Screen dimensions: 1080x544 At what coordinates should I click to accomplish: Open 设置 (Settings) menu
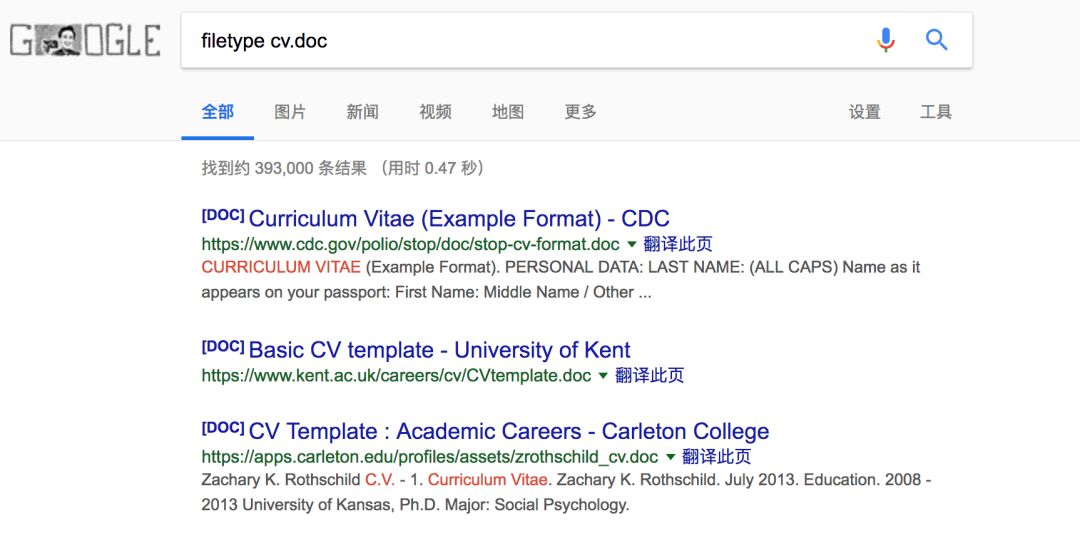(864, 112)
